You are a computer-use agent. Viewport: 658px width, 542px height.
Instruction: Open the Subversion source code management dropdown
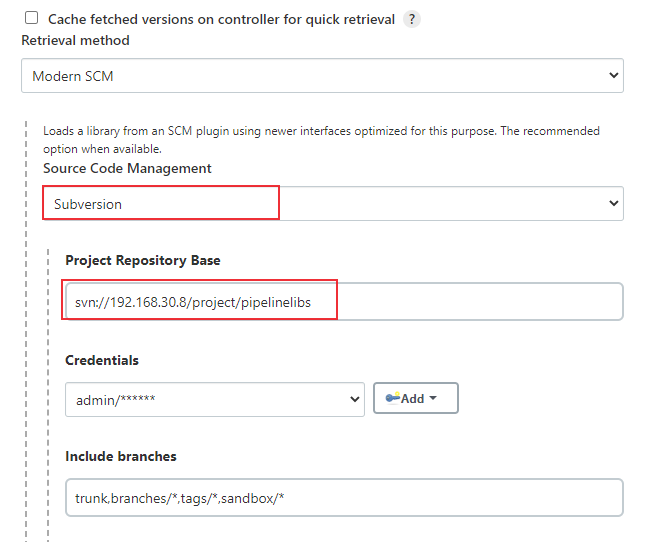[333, 203]
